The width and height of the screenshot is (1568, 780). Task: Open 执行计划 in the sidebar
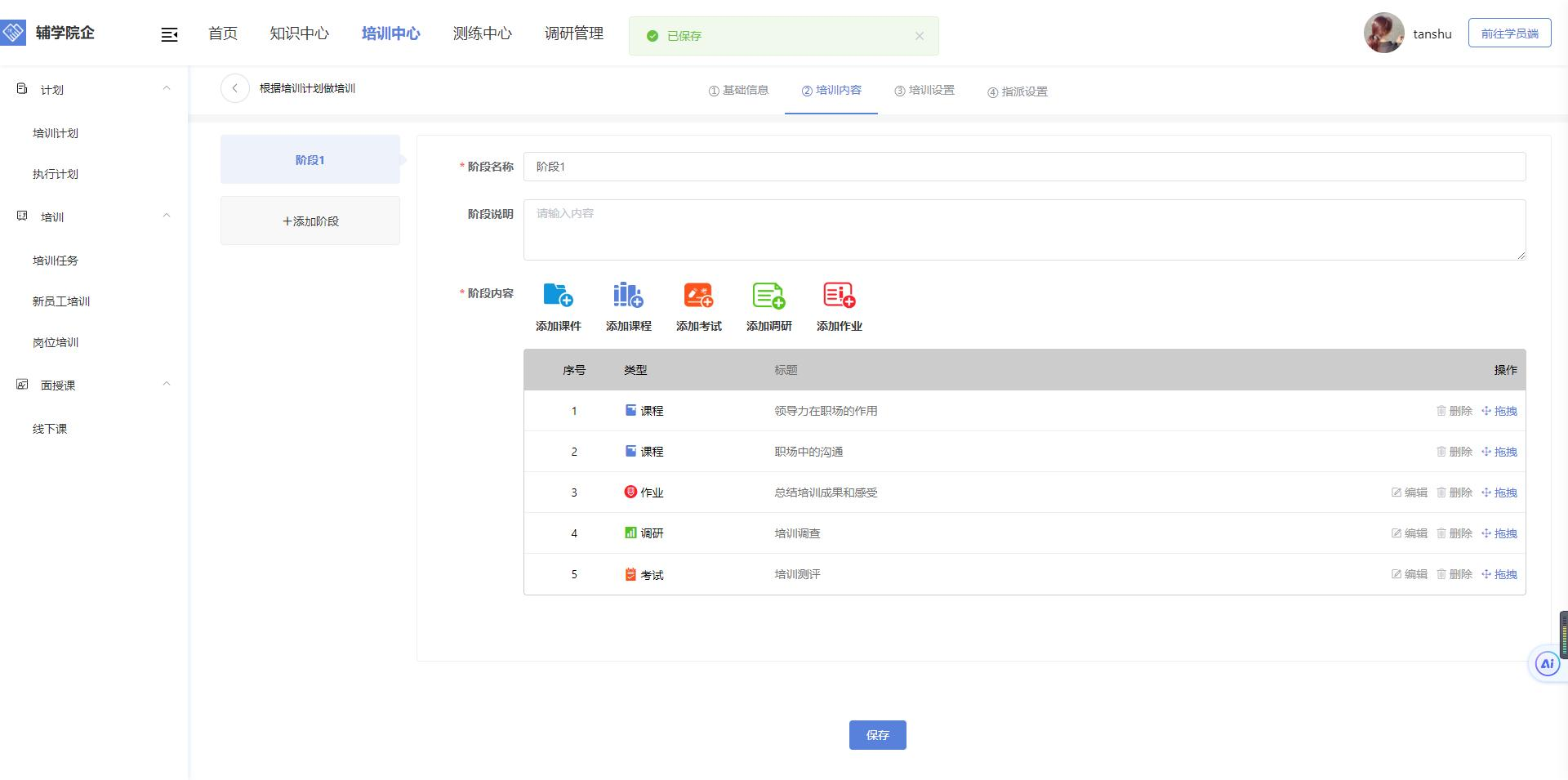(56, 174)
